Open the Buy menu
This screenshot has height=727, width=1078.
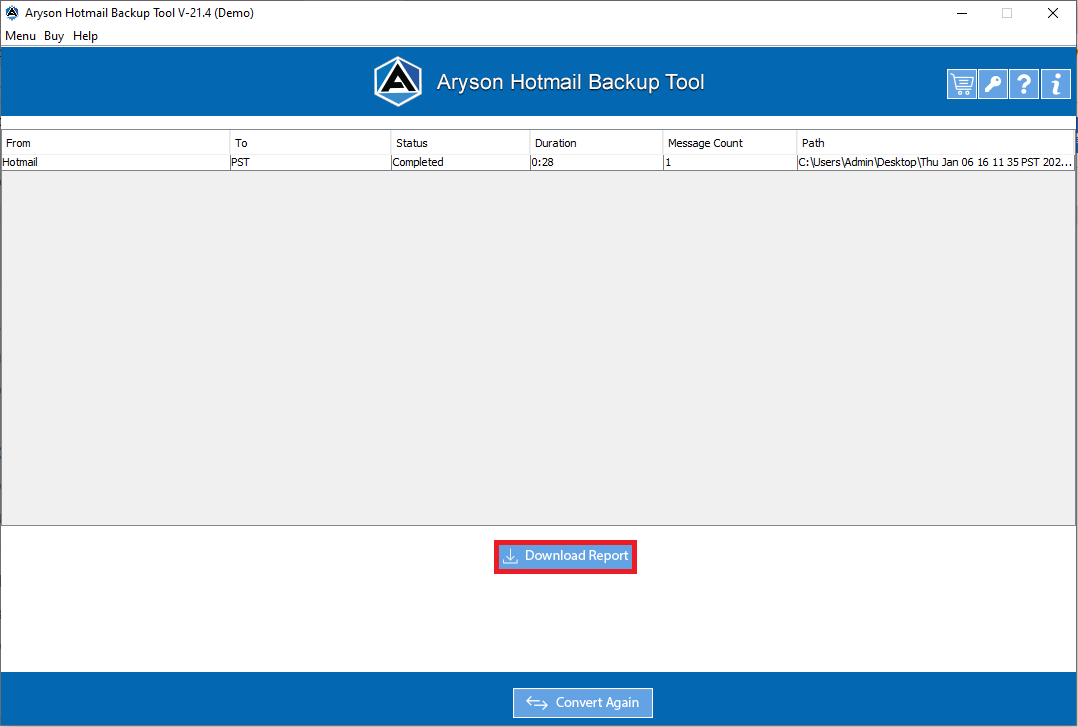point(54,36)
